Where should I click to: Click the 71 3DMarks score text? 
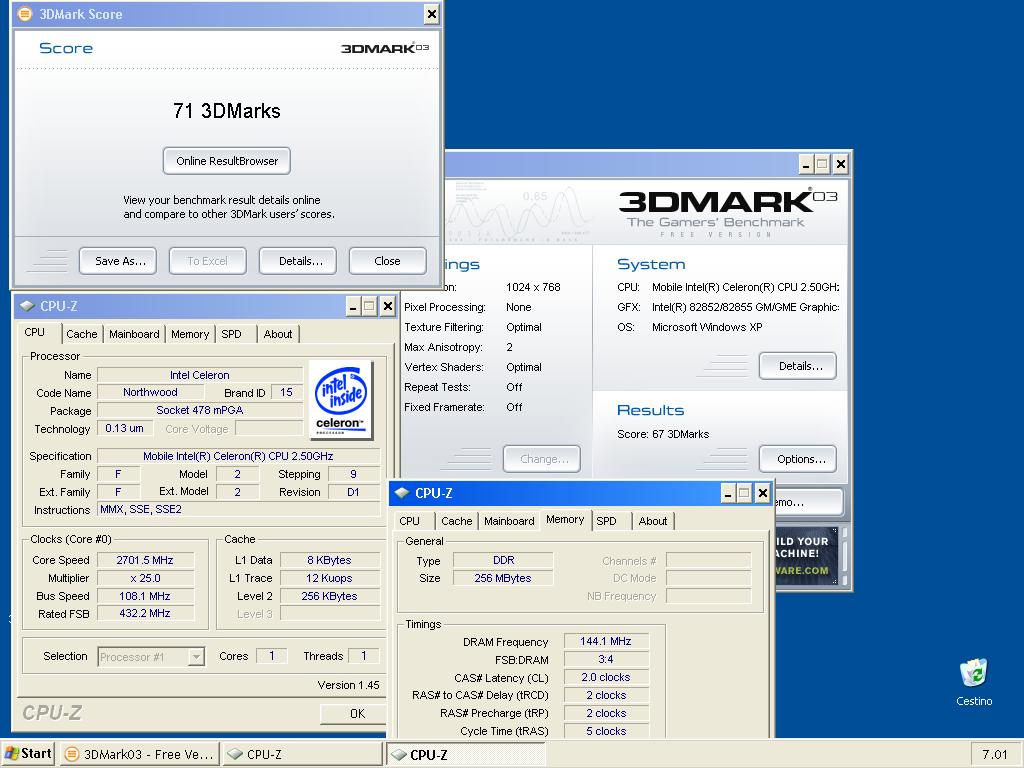click(x=227, y=110)
